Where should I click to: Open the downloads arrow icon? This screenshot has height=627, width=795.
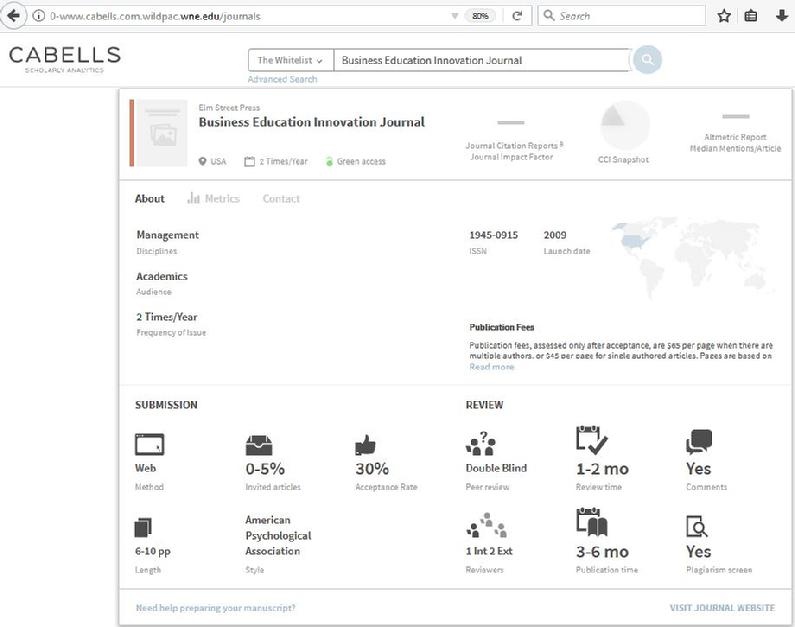[781, 16]
